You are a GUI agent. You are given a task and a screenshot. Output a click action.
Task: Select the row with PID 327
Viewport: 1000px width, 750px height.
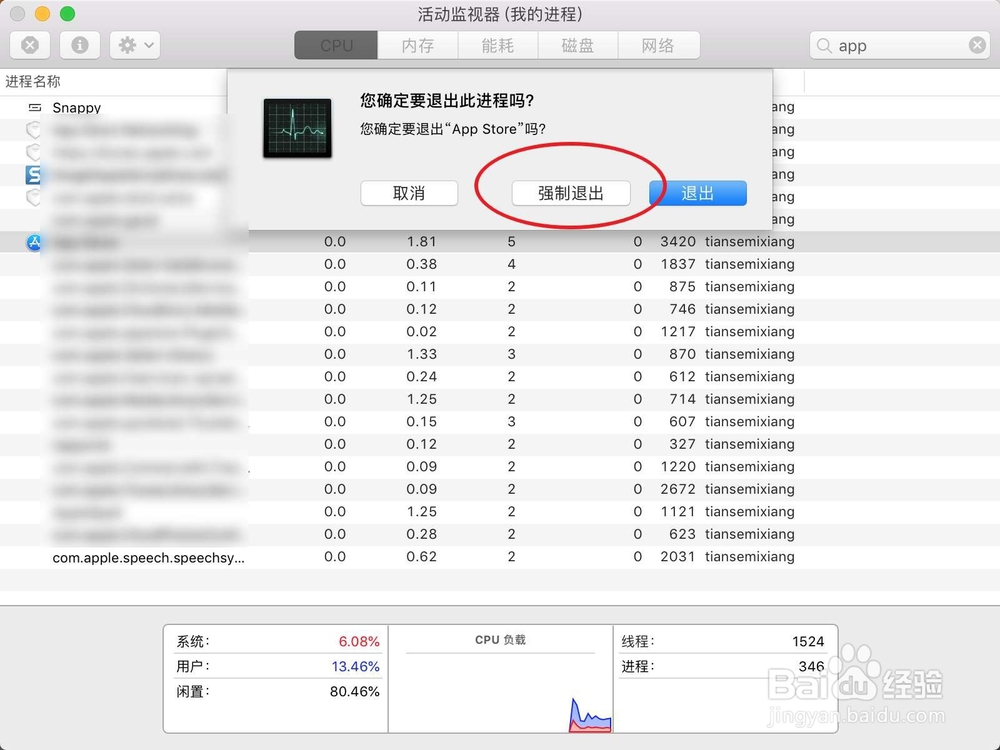pos(500,444)
